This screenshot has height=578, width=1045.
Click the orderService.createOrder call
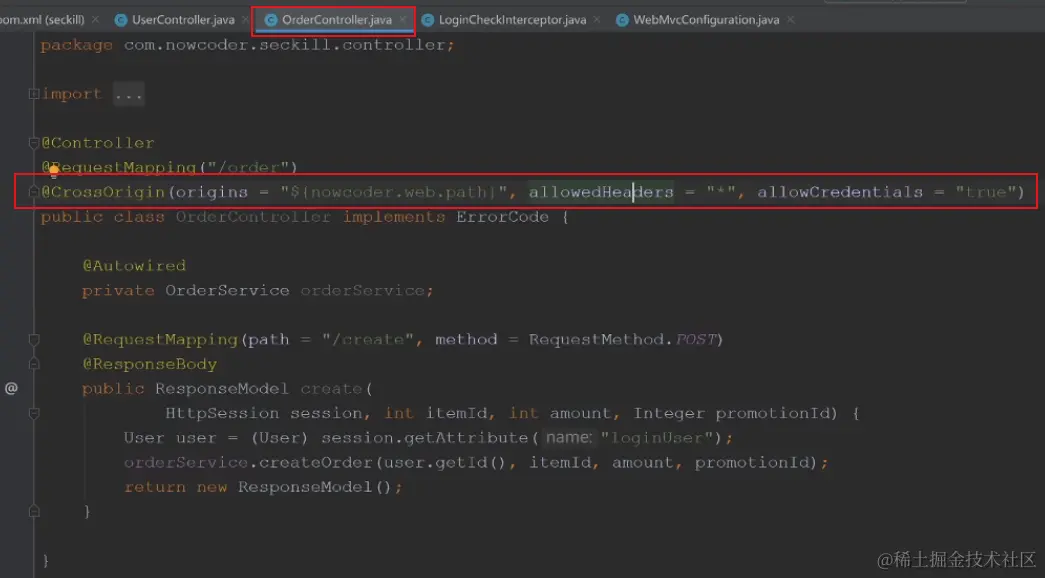tap(248, 463)
